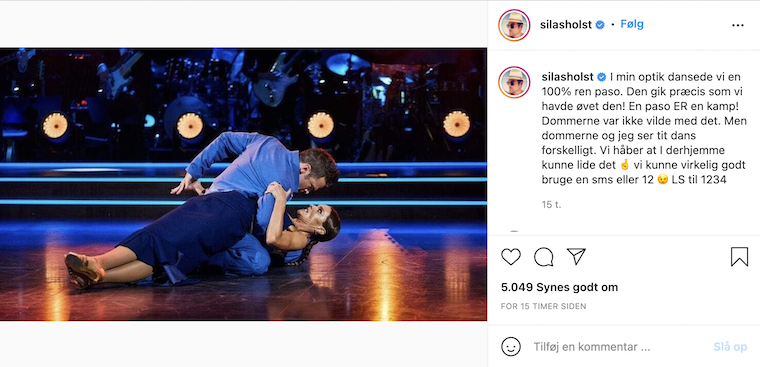This screenshot has height=367, width=760.
Task: Like the post with the heart icon
Action: [510, 256]
